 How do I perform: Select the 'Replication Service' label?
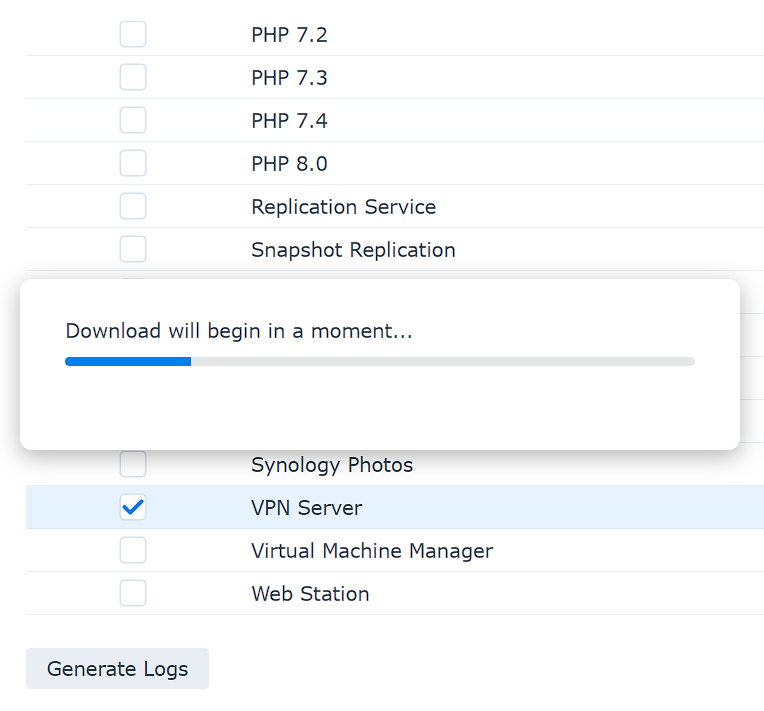[344, 207]
